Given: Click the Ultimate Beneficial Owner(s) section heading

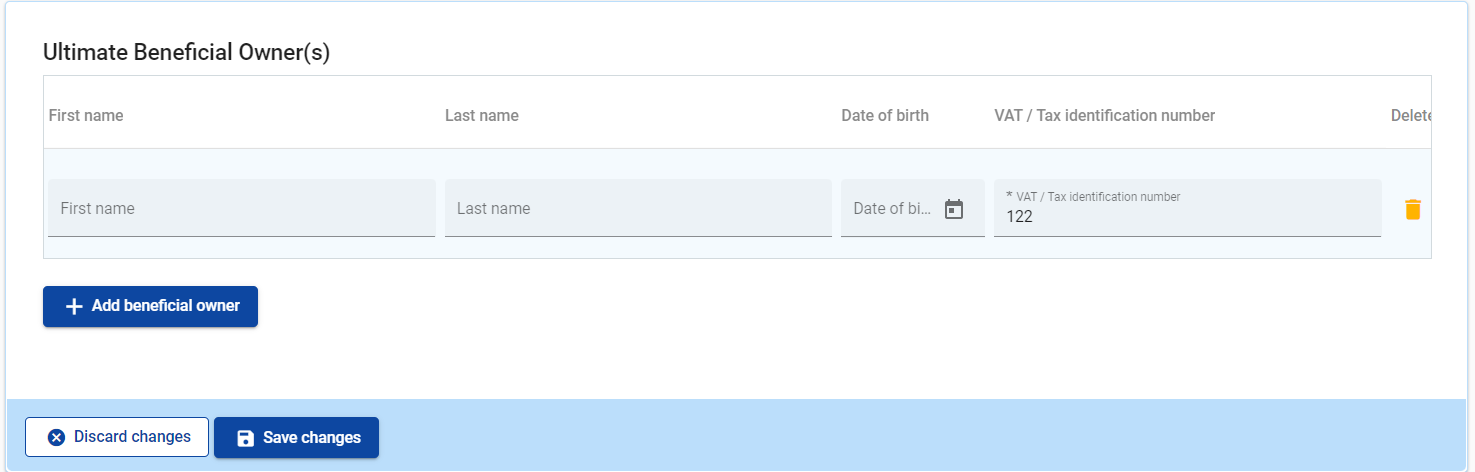Looking at the screenshot, I should 186,53.
